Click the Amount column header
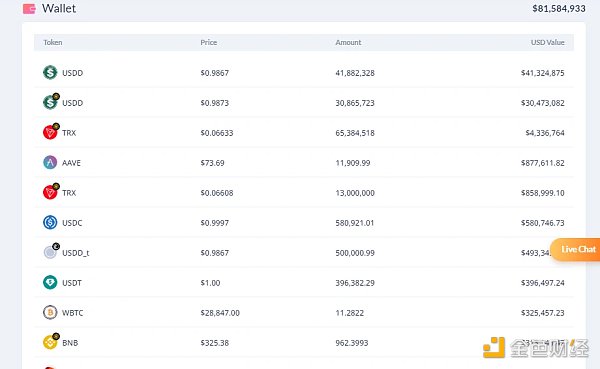 coord(348,42)
